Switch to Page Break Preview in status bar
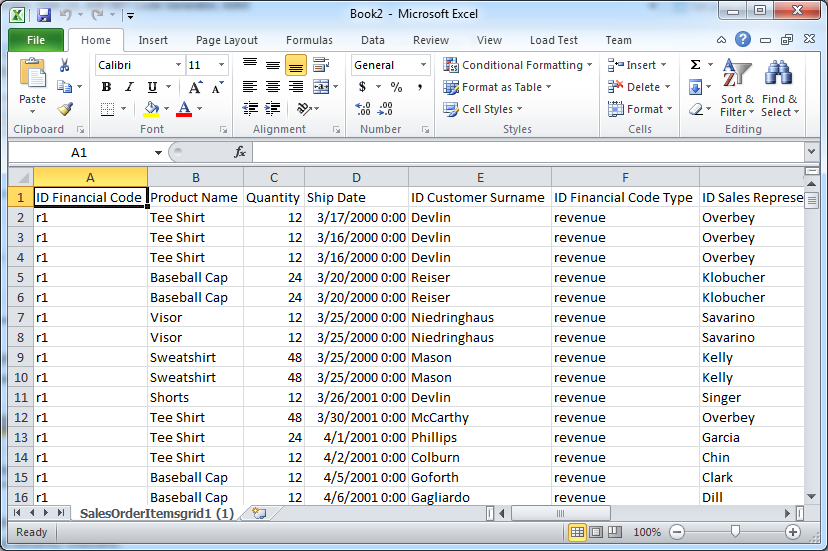 point(615,532)
